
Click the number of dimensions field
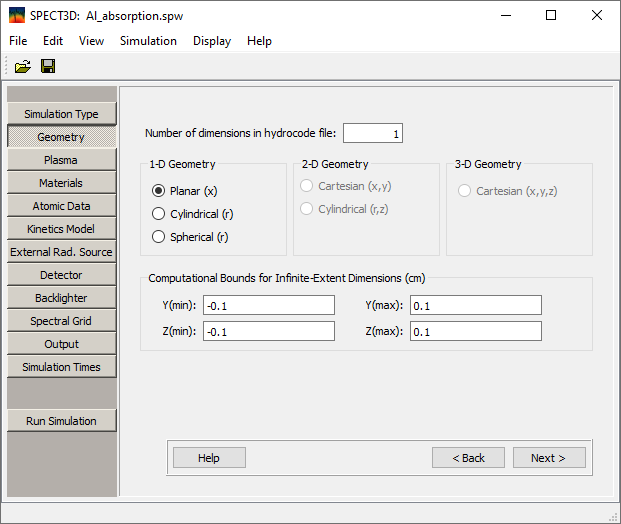[x=373, y=134]
